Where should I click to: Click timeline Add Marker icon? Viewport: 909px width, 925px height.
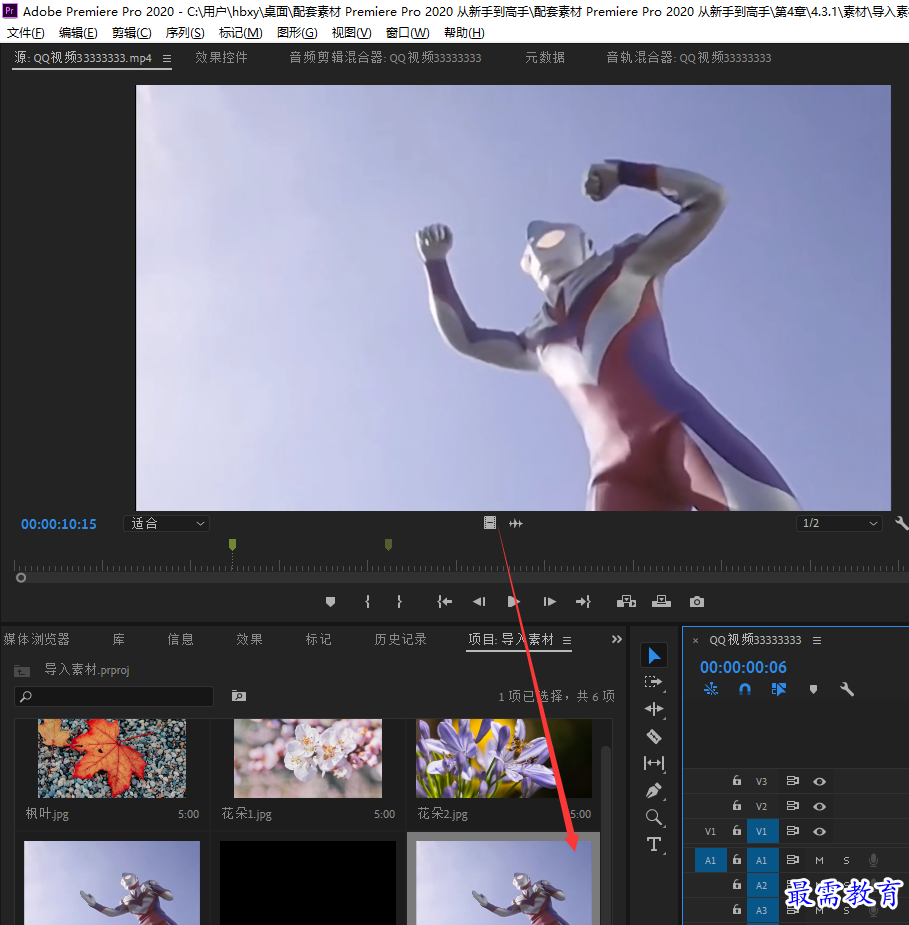point(813,689)
